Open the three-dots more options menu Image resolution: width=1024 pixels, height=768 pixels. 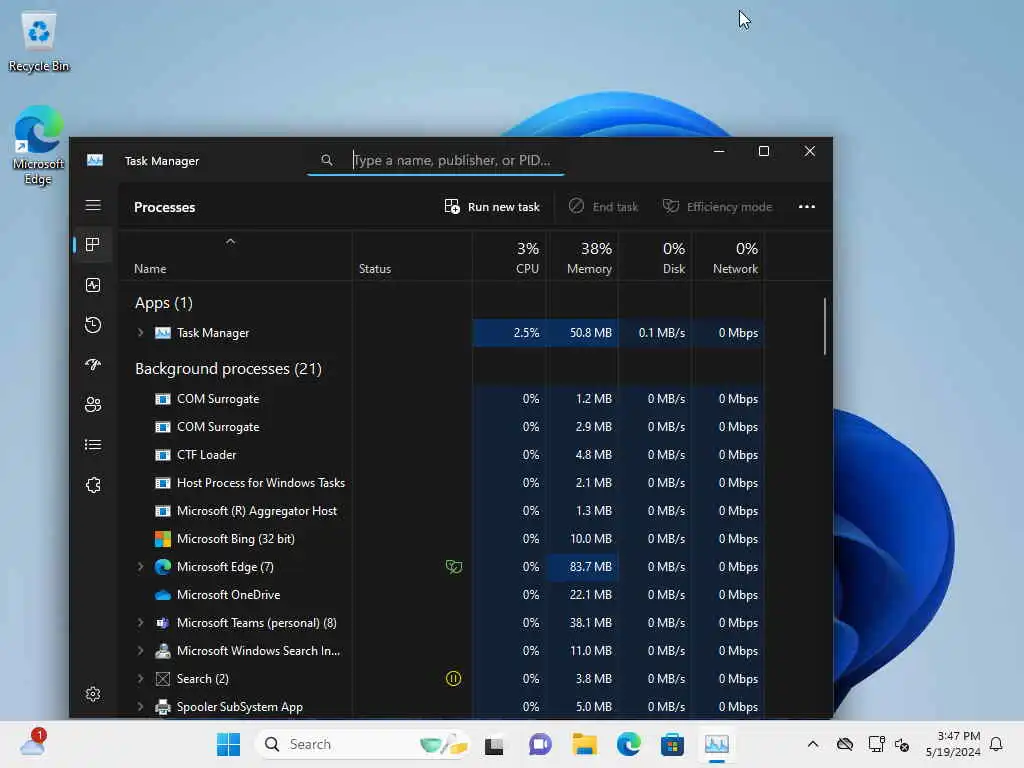(x=807, y=206)
